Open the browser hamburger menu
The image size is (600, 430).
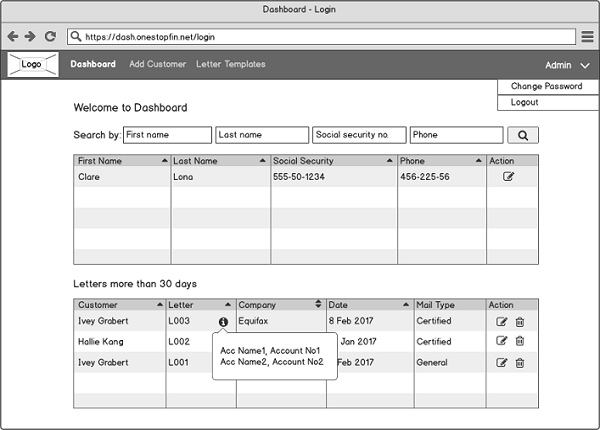tap(587, 37)
